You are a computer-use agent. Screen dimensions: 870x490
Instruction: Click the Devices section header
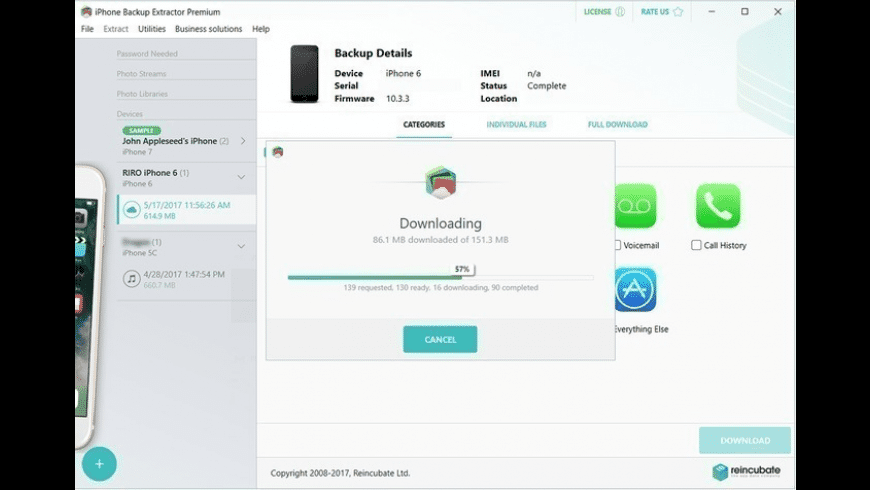130,114
